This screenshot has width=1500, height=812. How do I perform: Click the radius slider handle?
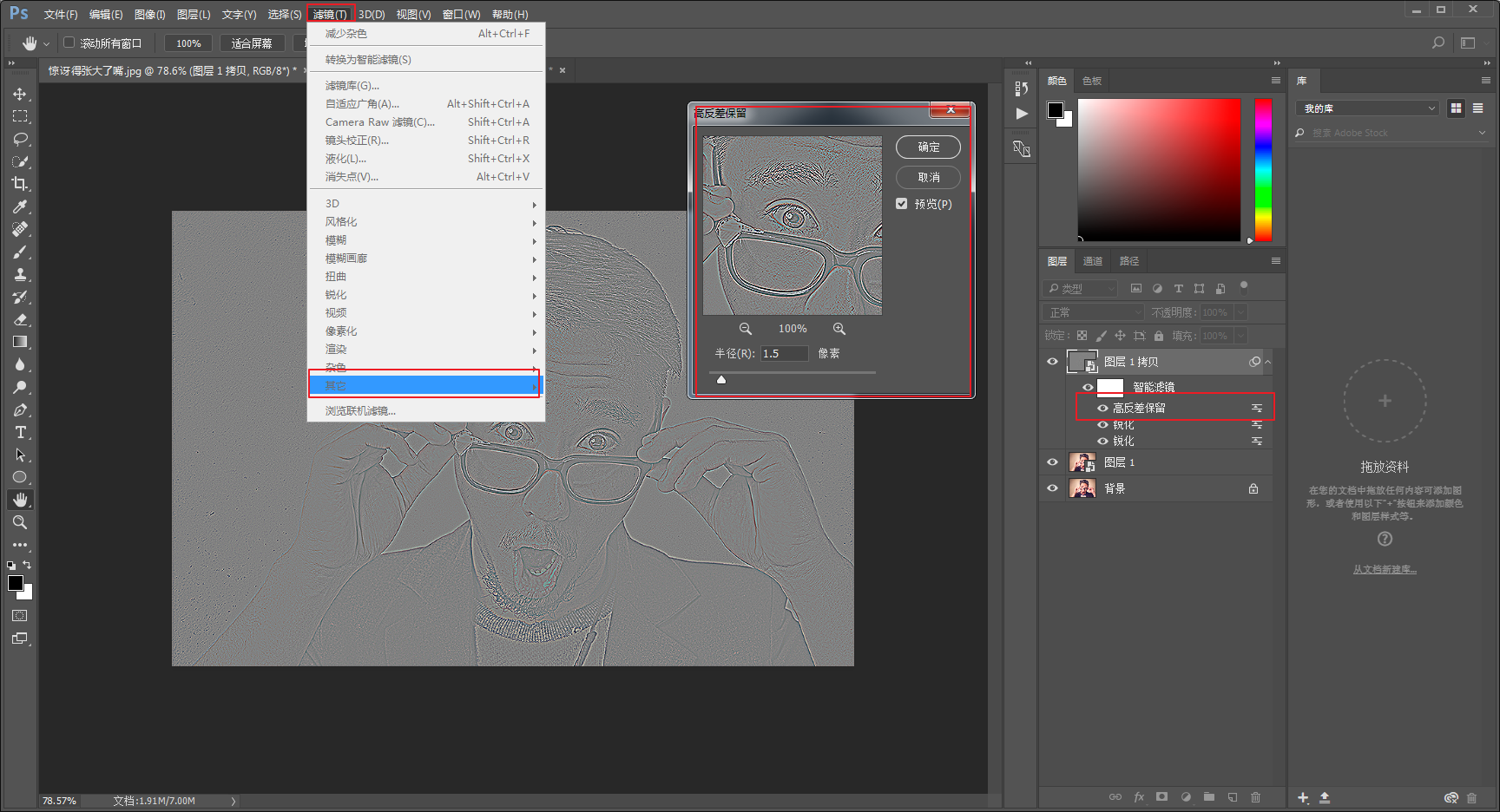[x=720, y=379]
